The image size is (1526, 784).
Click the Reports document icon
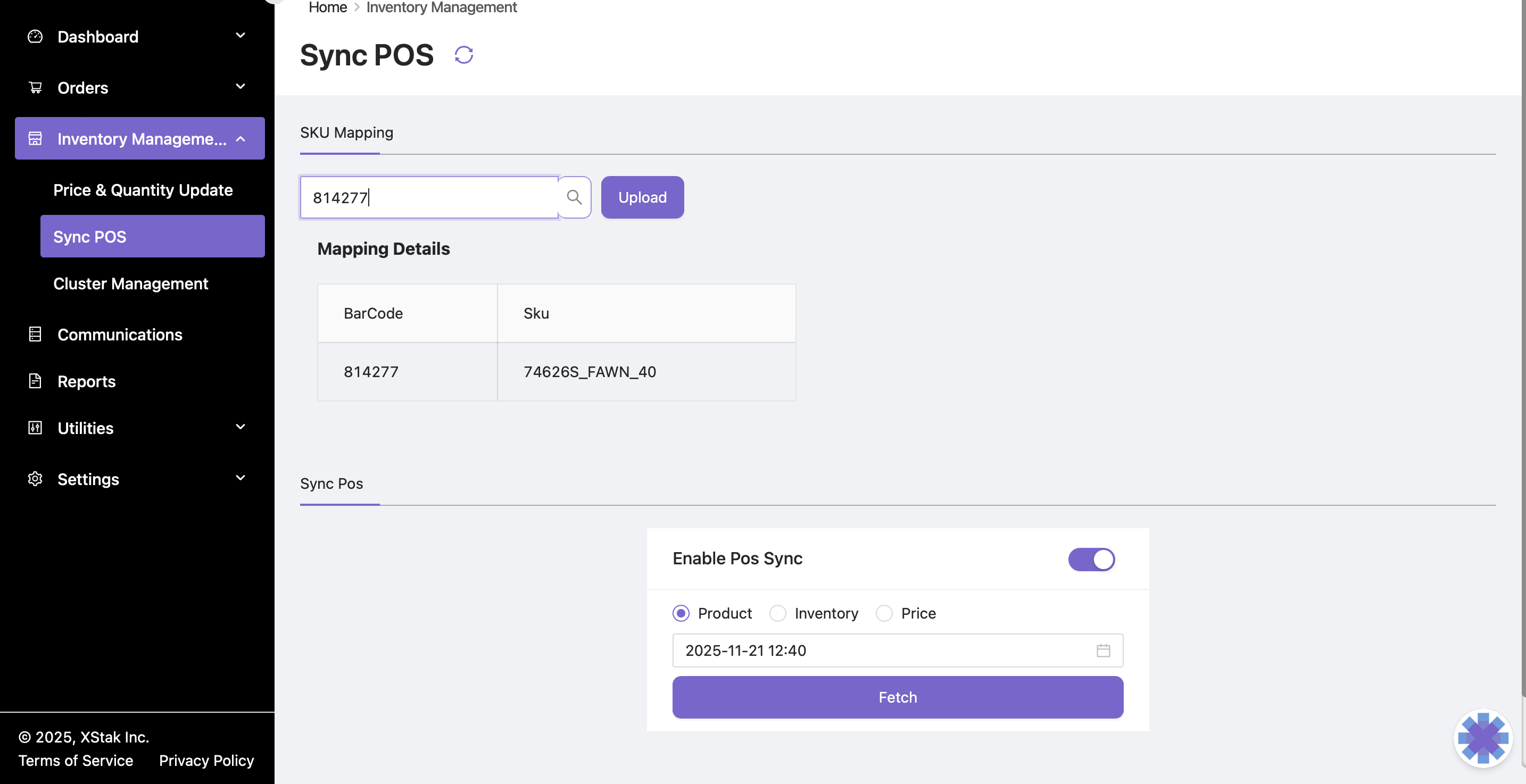(x=35, y=381)
